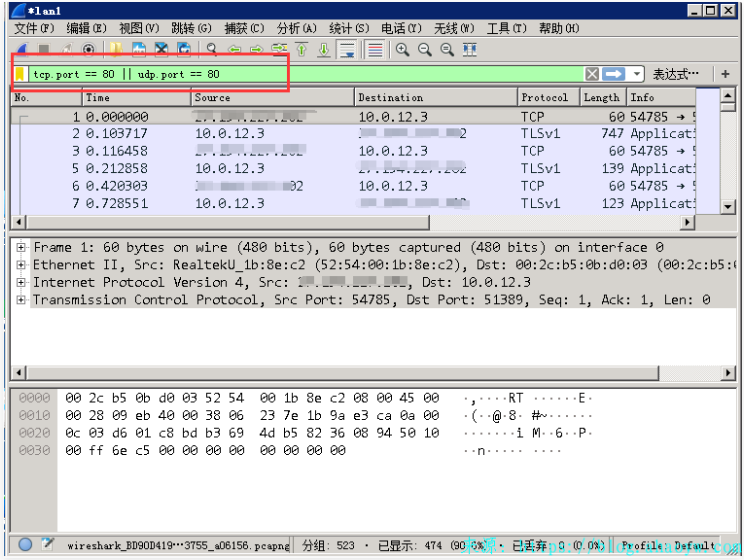Clear the display filter with X button

(x=592, y=74)
